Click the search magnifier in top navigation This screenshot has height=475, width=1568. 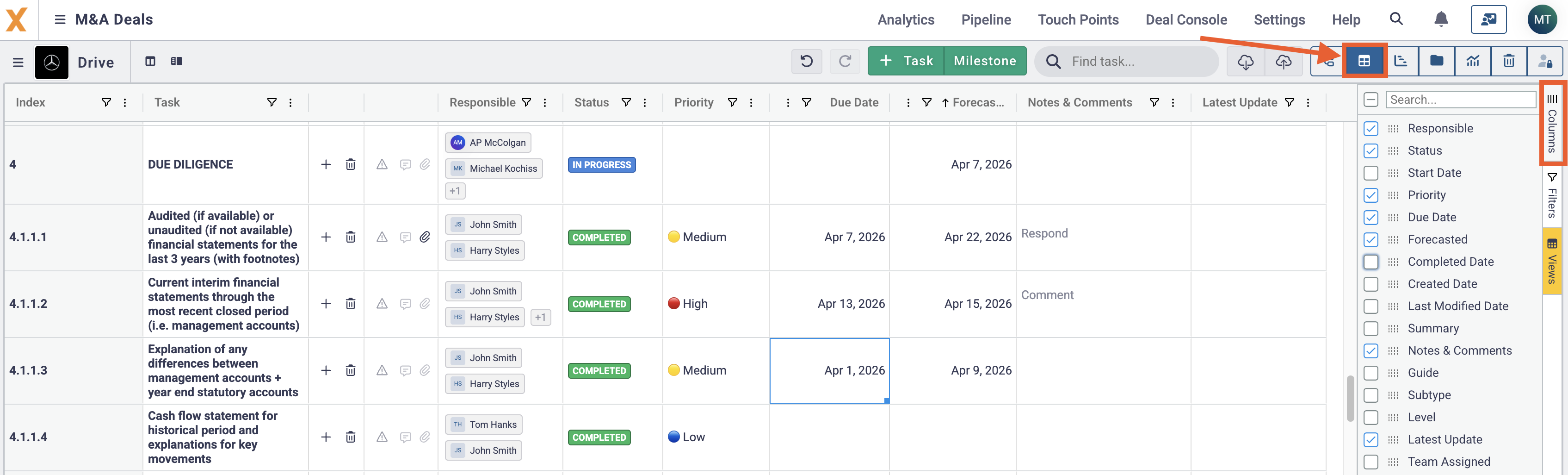coord(1396,19)
